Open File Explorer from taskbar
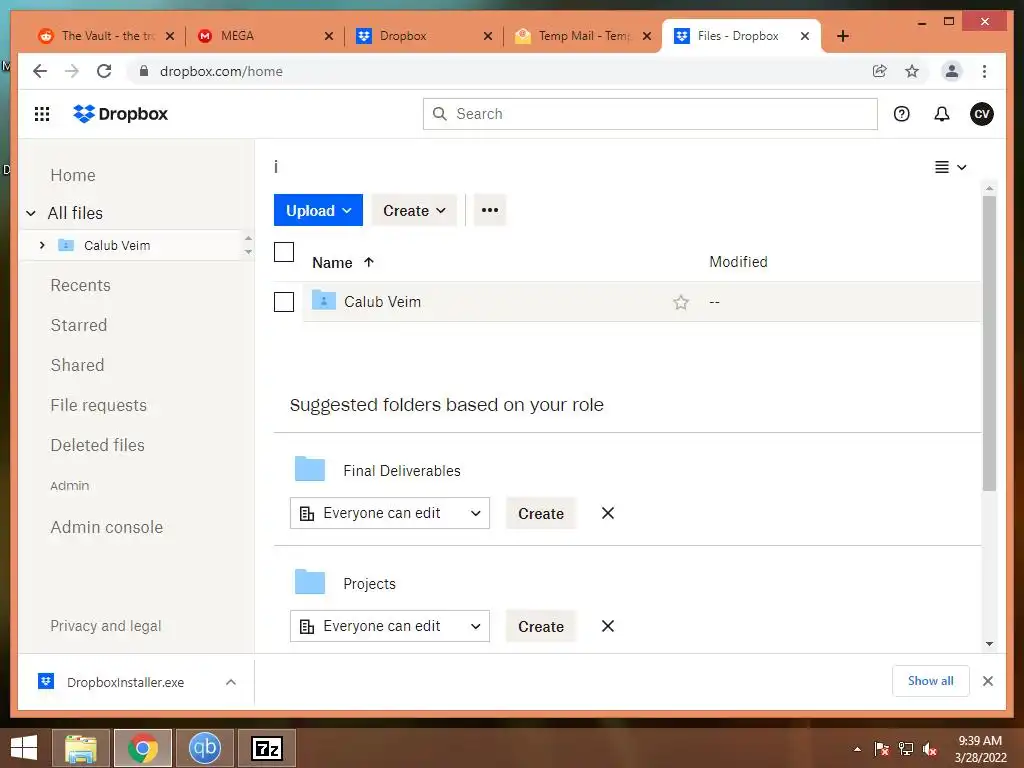Screen dimensions: 1024x768 point(80,748)
